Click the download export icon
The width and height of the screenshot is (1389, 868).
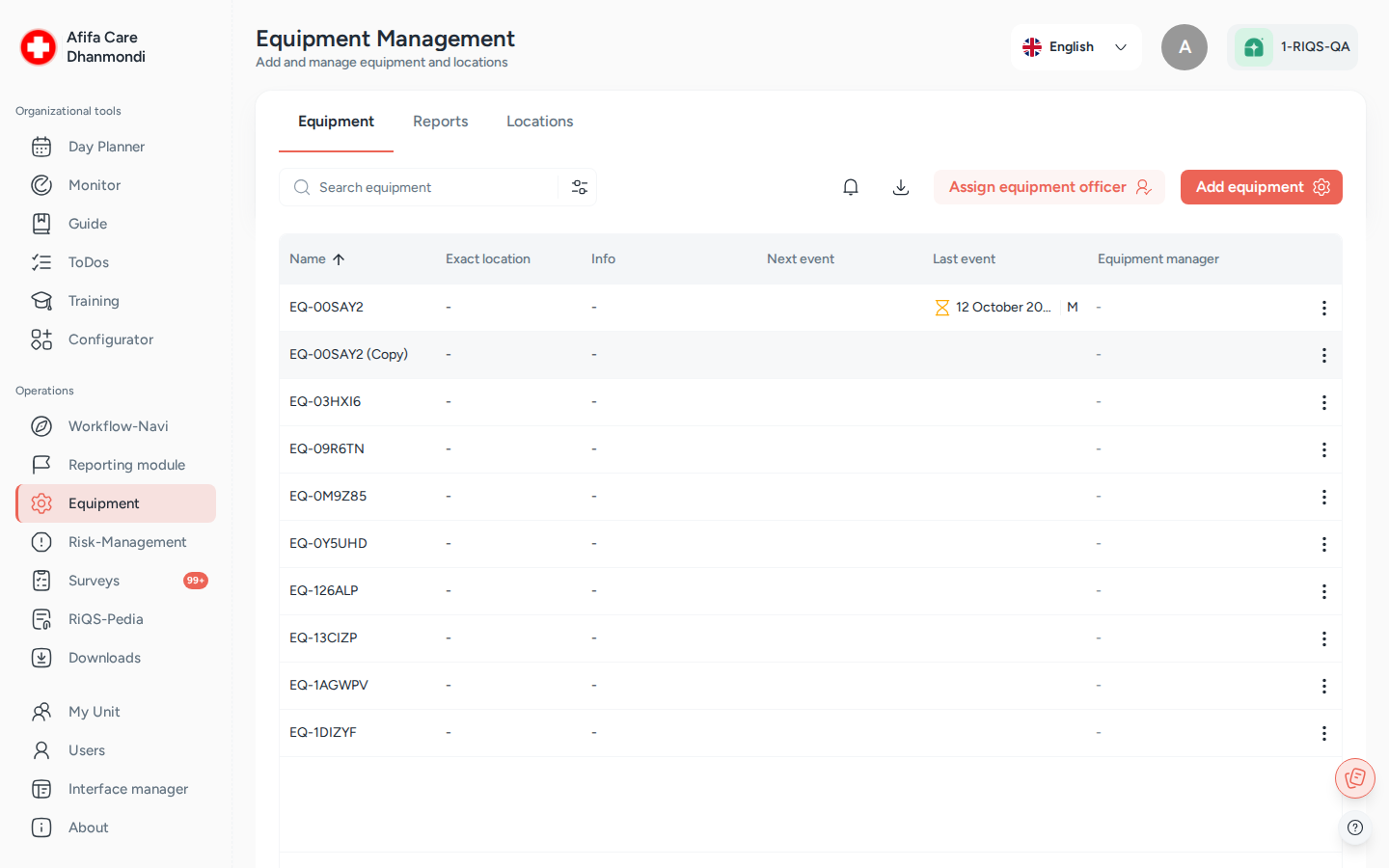coord(901,187)
